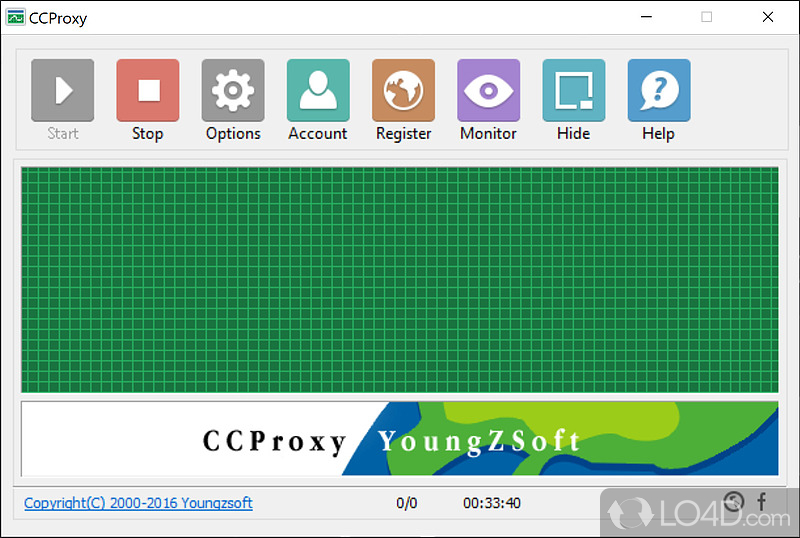This screenshot has width=800, height=538.
Task: Open Options with the gear icon
Action: pyautogui.click(x=233, y=90)
